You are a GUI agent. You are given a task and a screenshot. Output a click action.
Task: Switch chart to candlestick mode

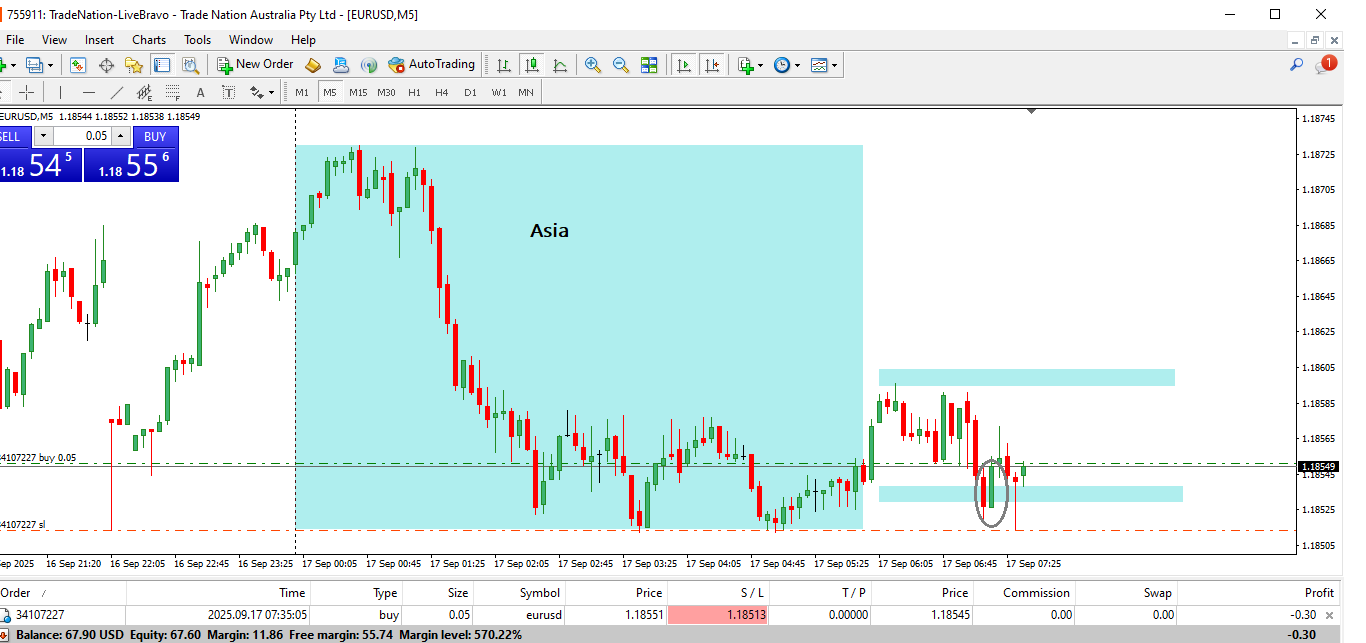coord(532,65)
